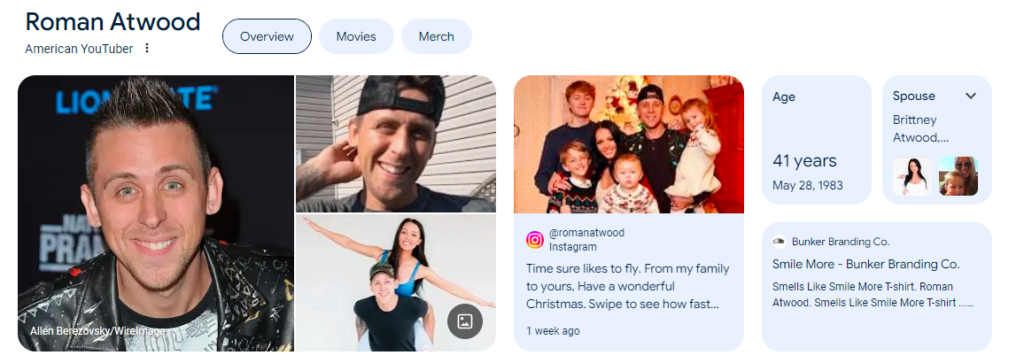Switch to the Overview tab
This screenshot has height=363, width=1024.
267,37
